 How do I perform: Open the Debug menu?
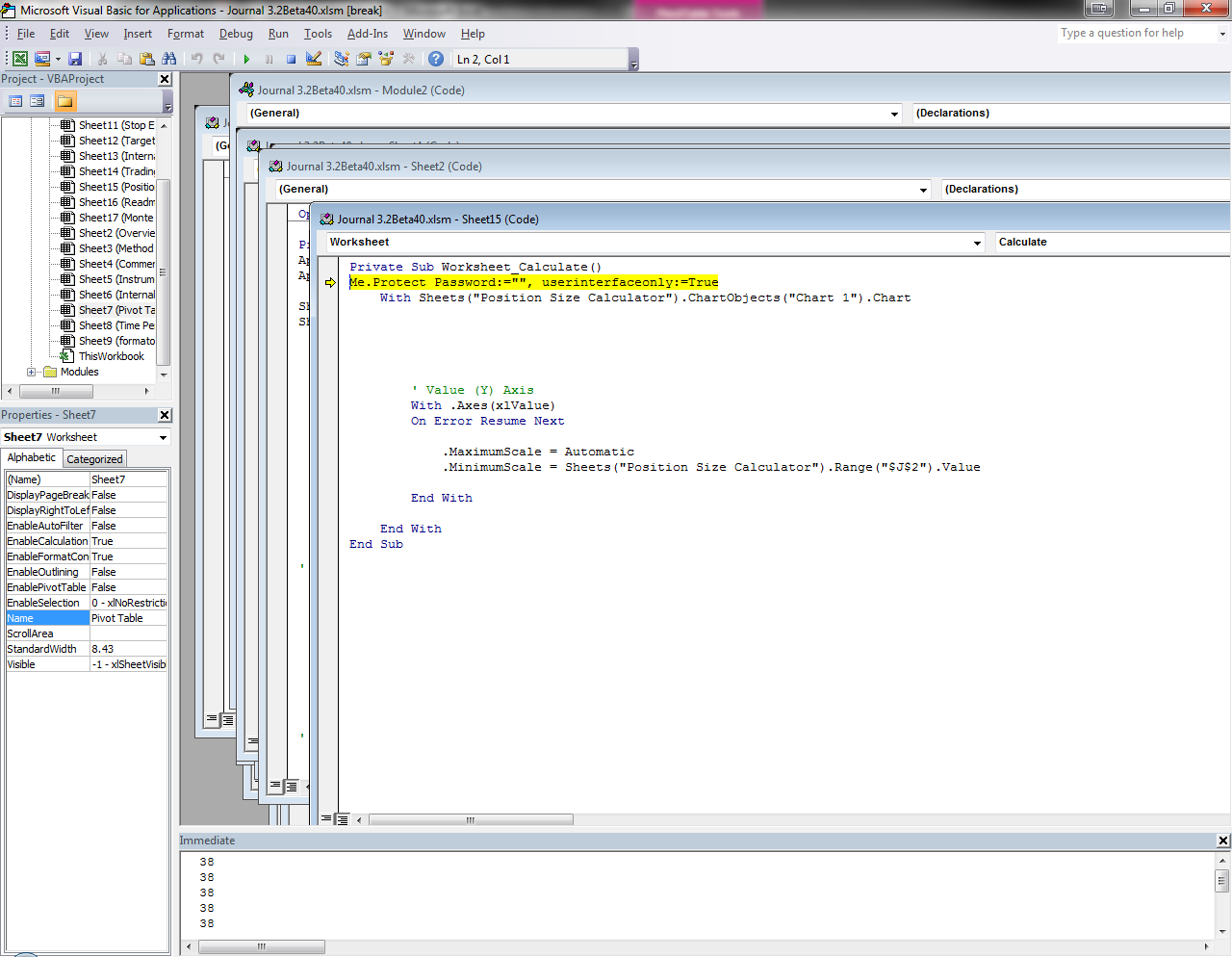(236, 34)
